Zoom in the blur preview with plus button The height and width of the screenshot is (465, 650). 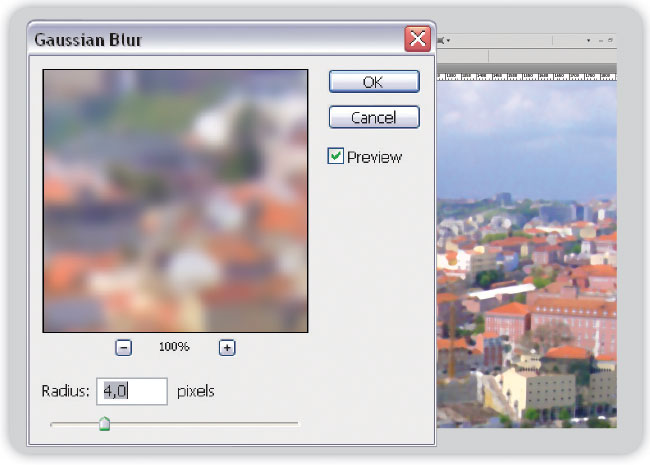coord(227,347)
